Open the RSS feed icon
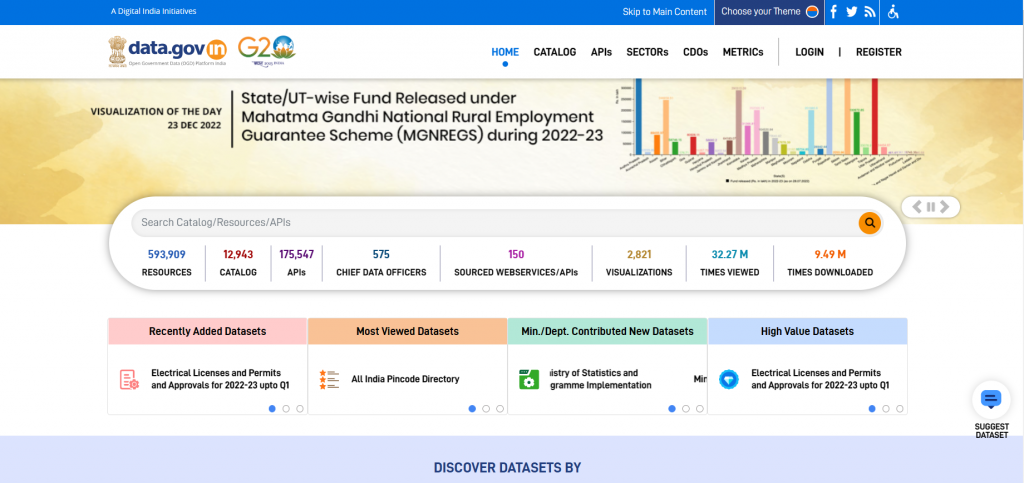 (869, 12)
